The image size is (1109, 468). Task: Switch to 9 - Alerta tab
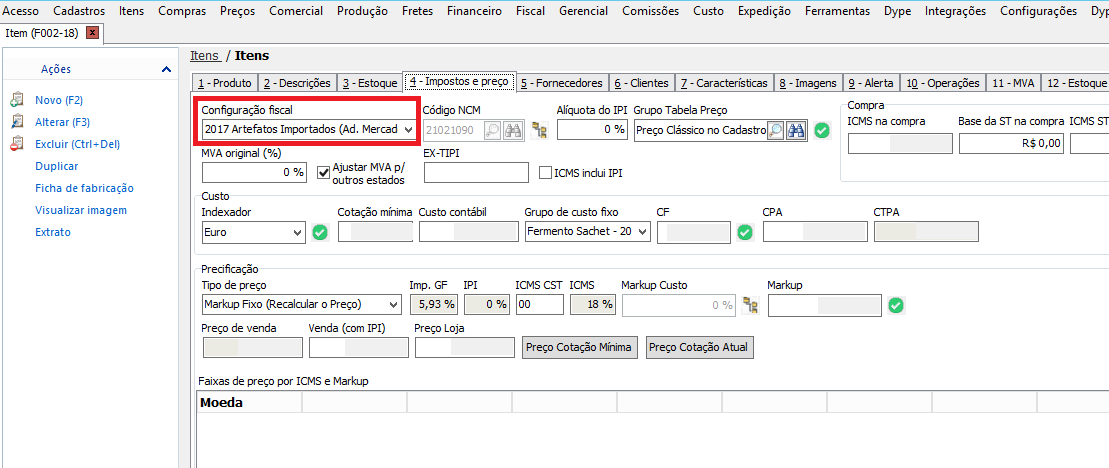[871, 83]
